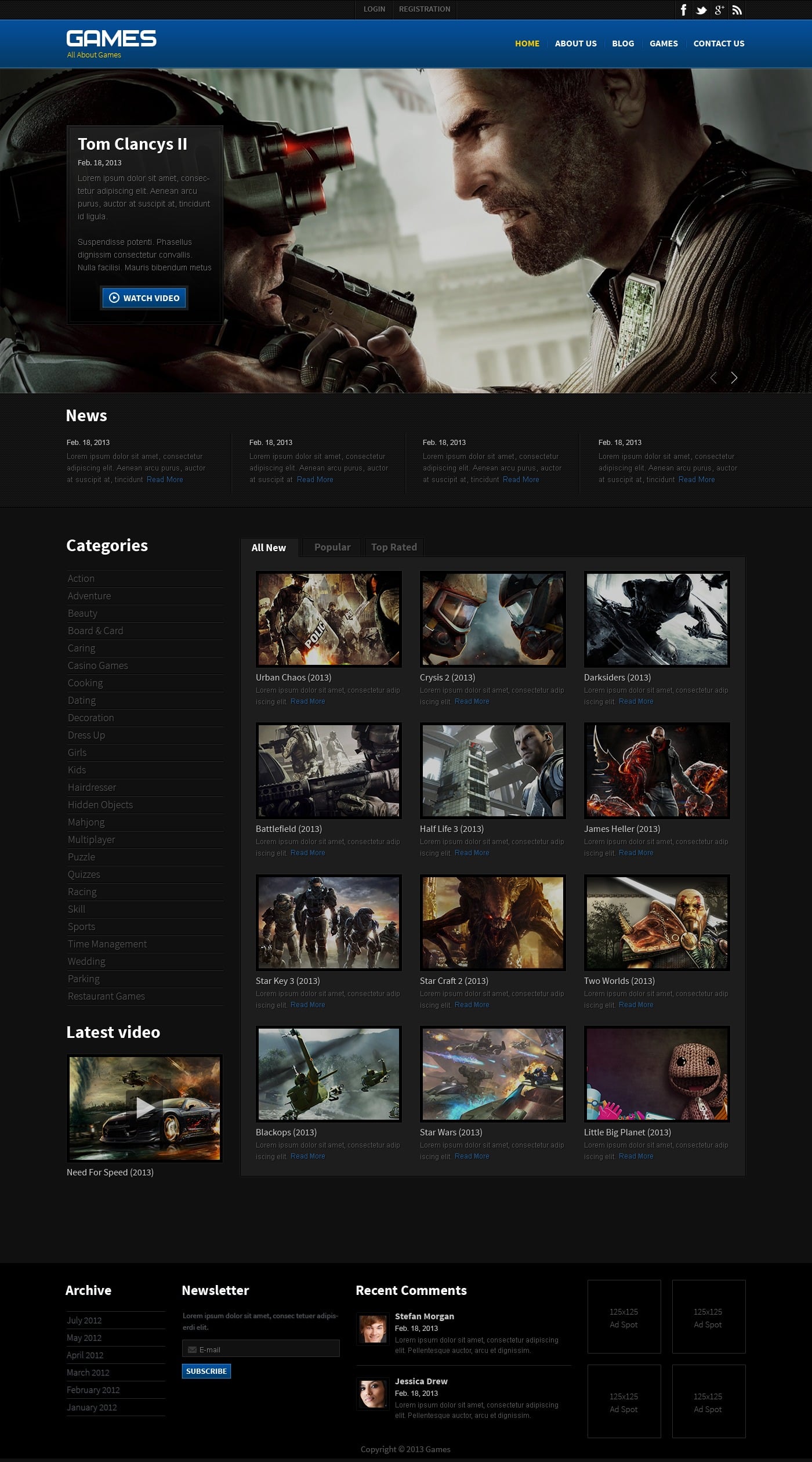This screenshot has width=812, height=1462.
Task: Open the Google Plus icon
Action: [719, 10]
